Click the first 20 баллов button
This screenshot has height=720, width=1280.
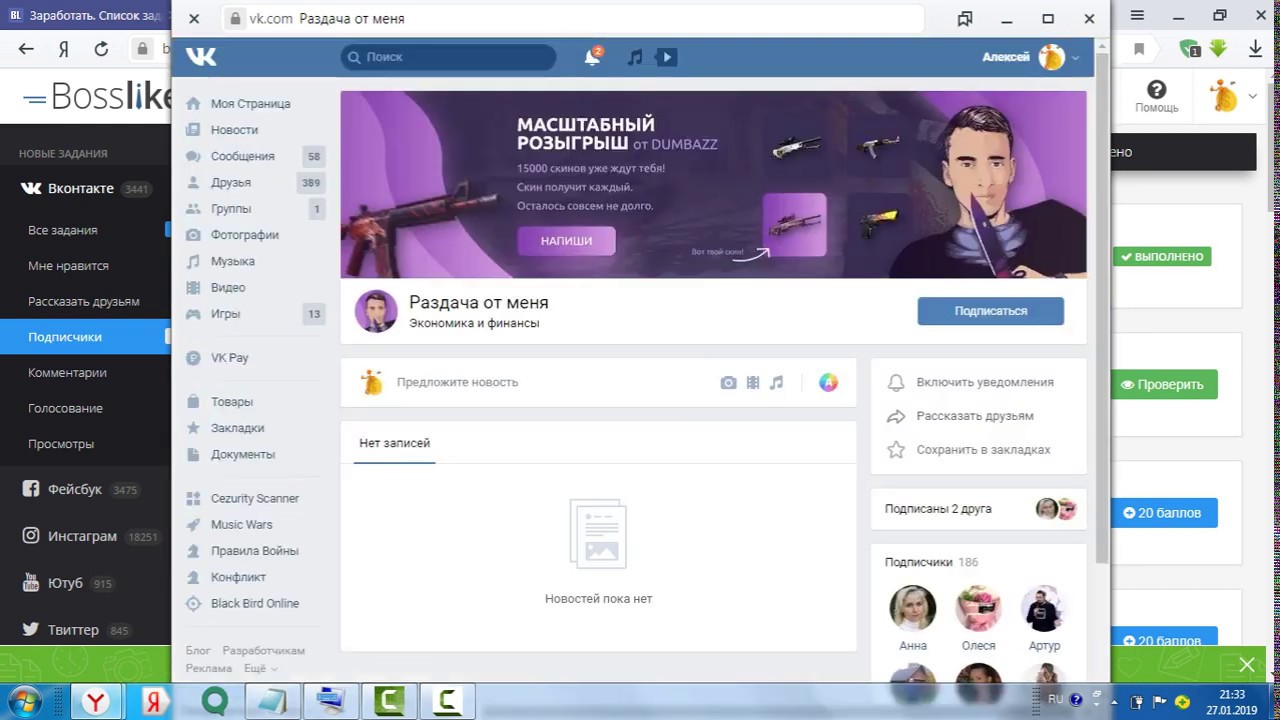coord(1164,513)
